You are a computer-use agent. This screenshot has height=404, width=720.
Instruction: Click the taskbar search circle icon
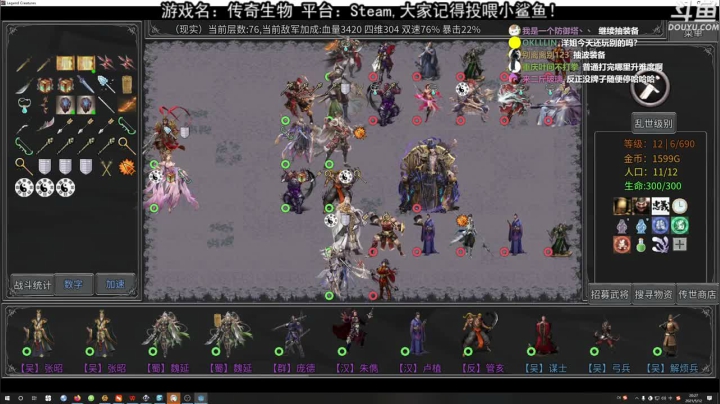(x=21, y=398)
